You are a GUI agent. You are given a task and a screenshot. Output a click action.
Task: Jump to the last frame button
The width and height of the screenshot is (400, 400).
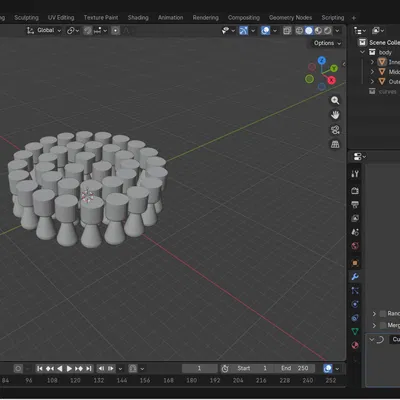pyautogui.click(x=89, y=368)
